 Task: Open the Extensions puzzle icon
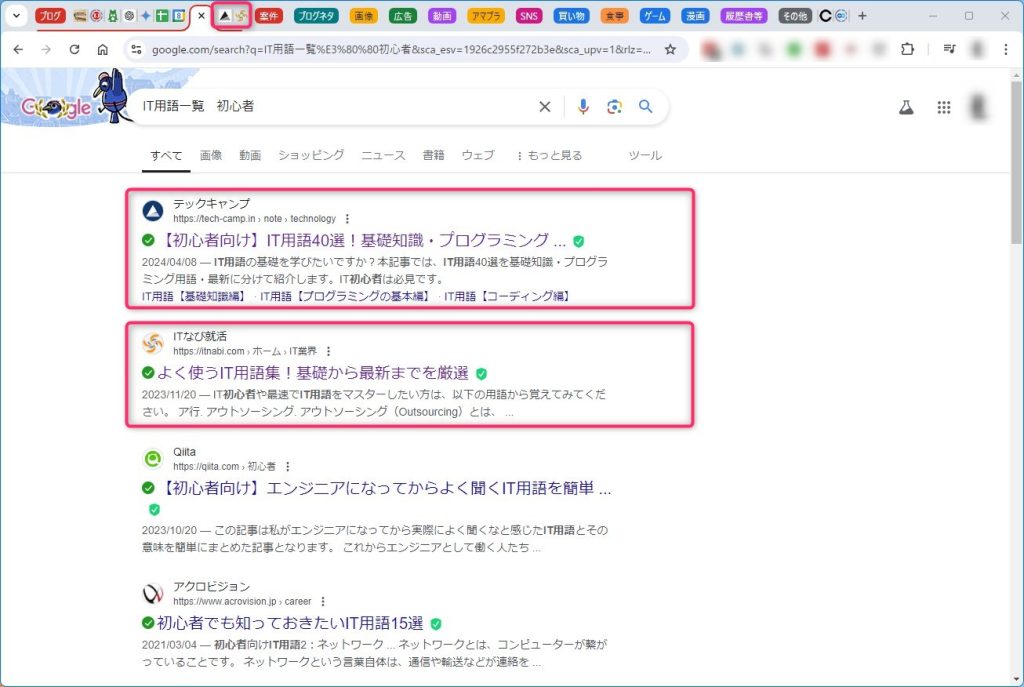pos(907,49)
